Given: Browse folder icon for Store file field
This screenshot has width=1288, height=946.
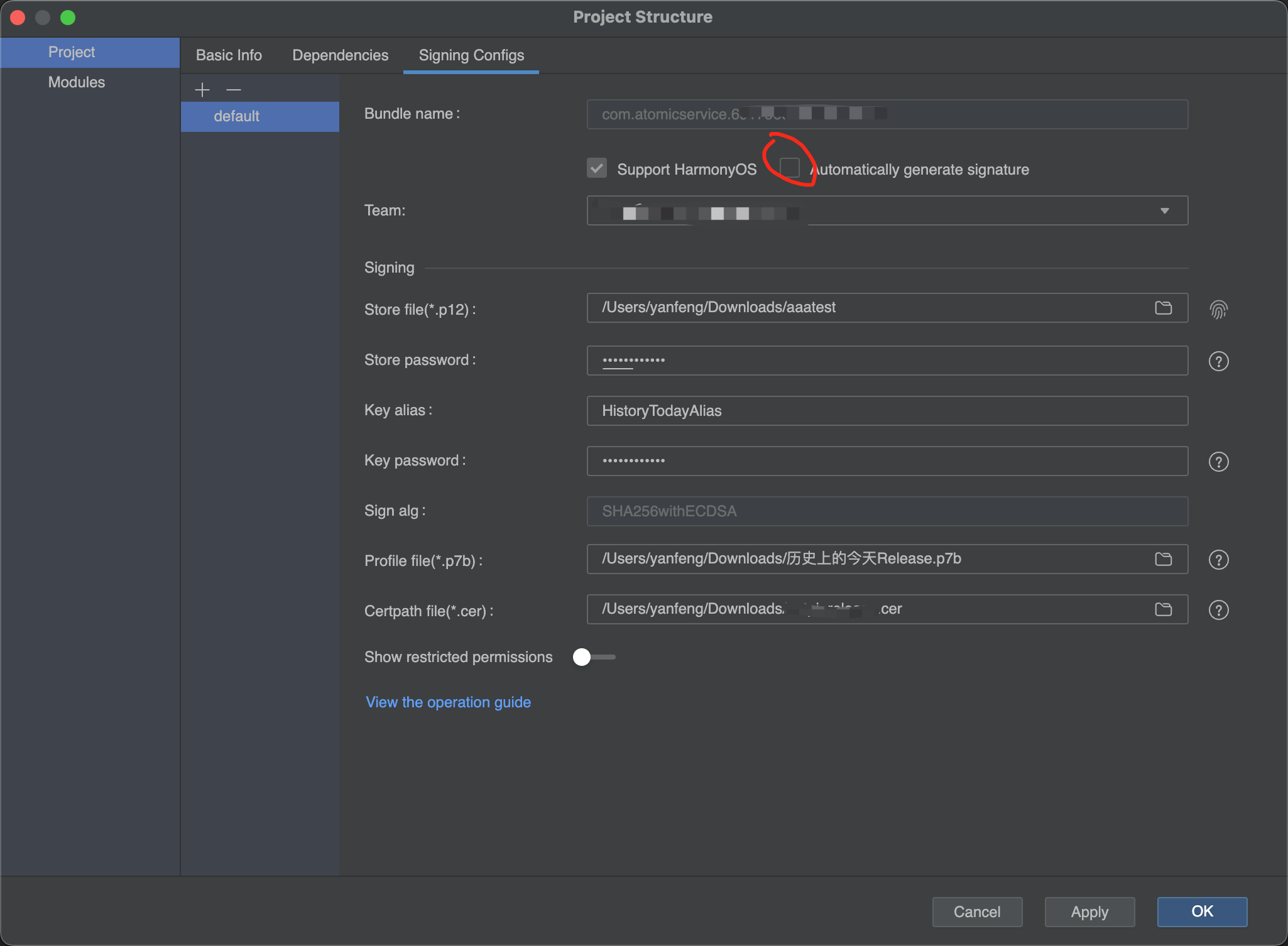Looking at the screenshot, I should [1163, 308].
